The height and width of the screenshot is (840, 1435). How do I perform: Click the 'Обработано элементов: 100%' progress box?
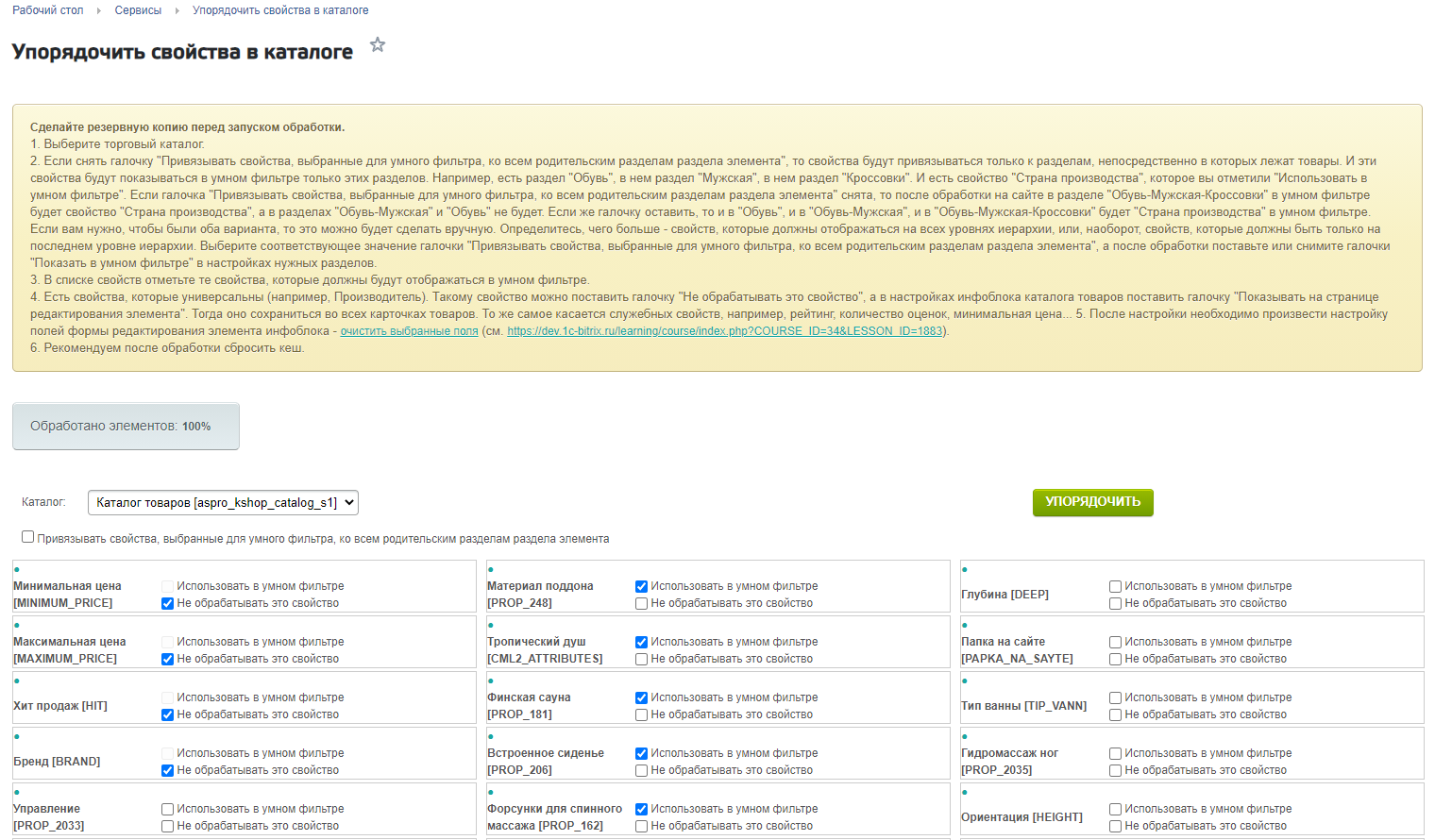(126, 427)
